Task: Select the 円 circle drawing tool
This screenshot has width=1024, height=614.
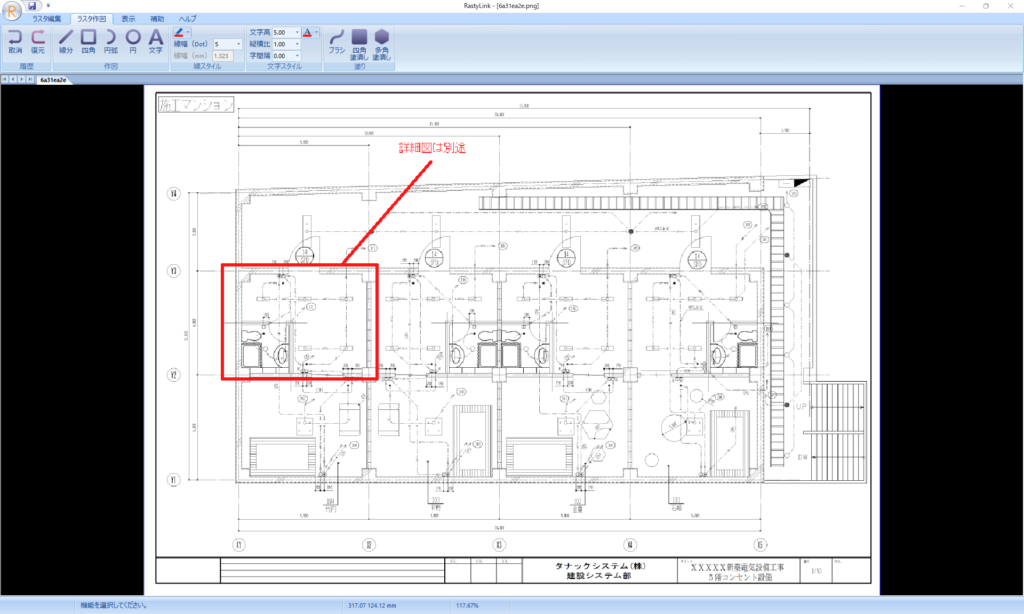Action: tap(133, 41)
